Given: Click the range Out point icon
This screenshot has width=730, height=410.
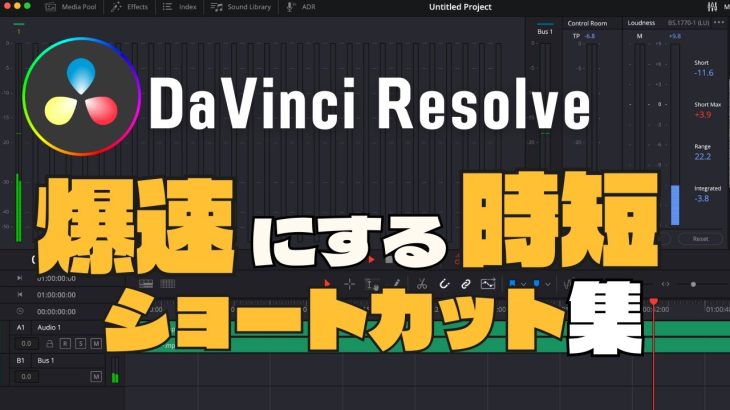Looking at the screenshot, I should (20, 295).
